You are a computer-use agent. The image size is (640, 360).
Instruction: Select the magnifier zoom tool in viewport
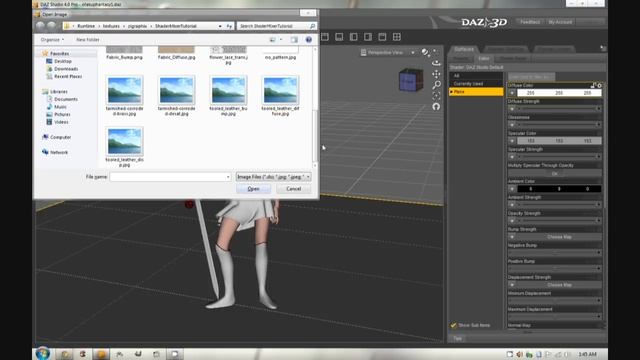click(436, 84)
